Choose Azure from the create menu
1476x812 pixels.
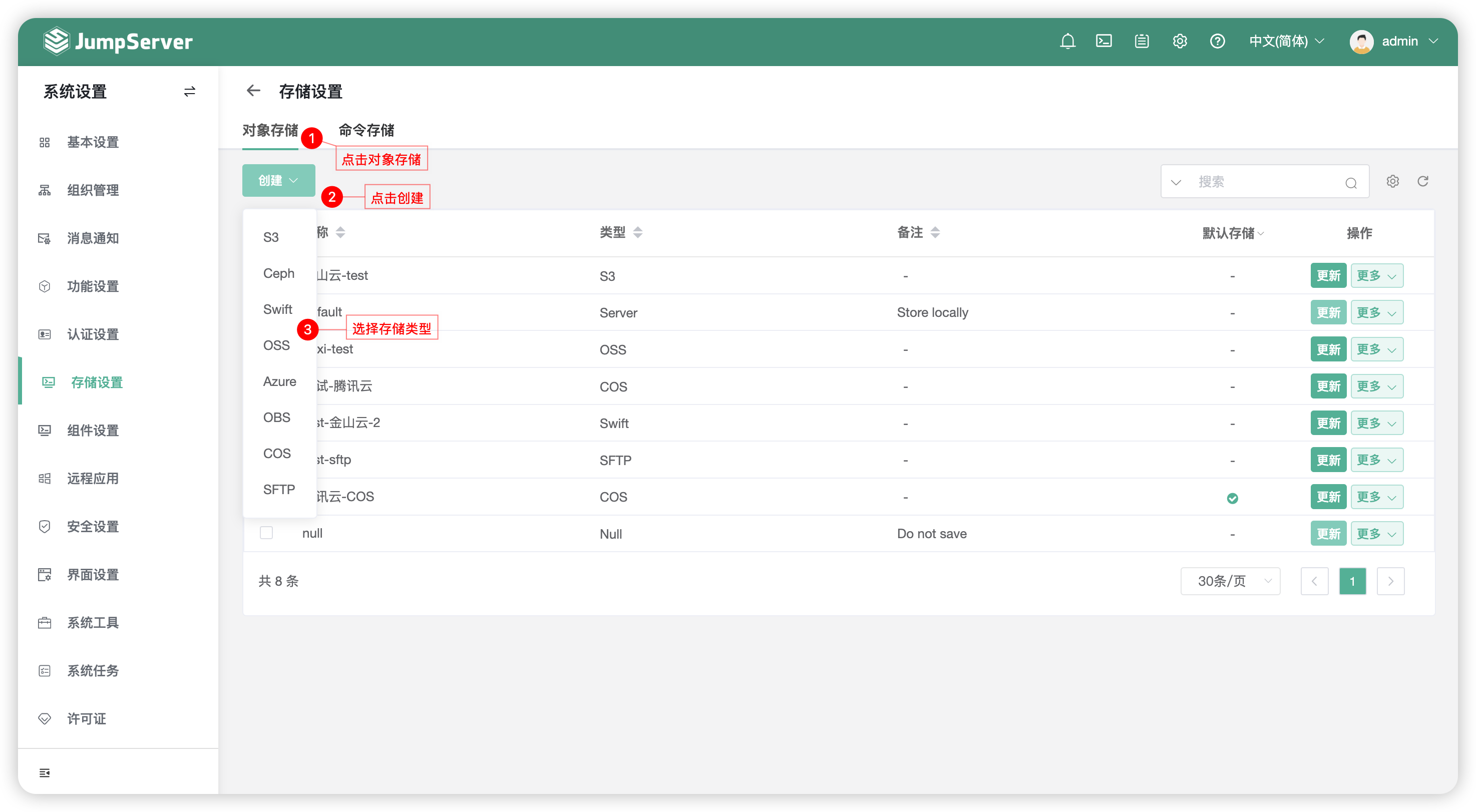click(x=279, y=381)
